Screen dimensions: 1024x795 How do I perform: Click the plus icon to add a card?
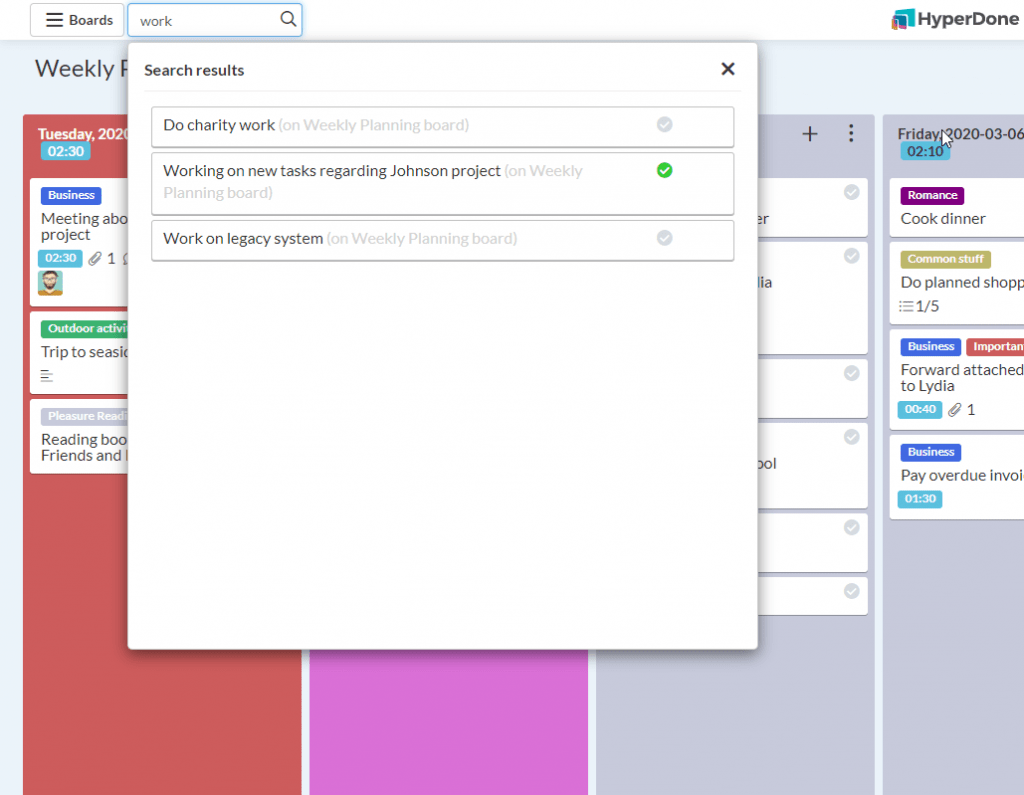pos(809,132)
